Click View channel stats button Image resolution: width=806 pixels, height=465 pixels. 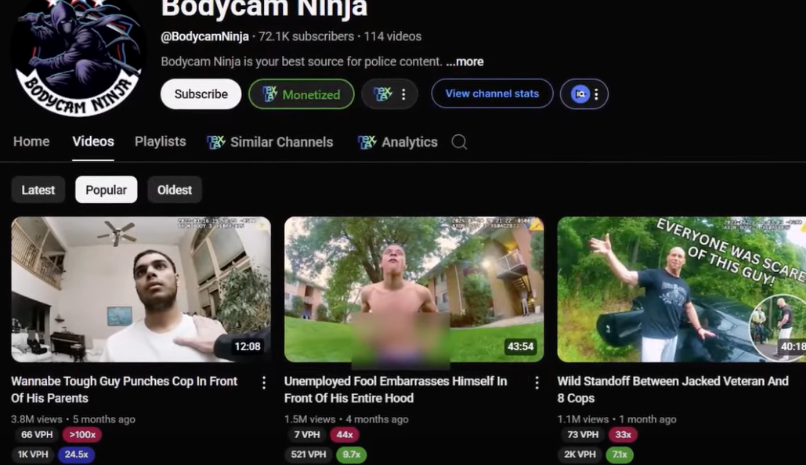coord(492,94)
